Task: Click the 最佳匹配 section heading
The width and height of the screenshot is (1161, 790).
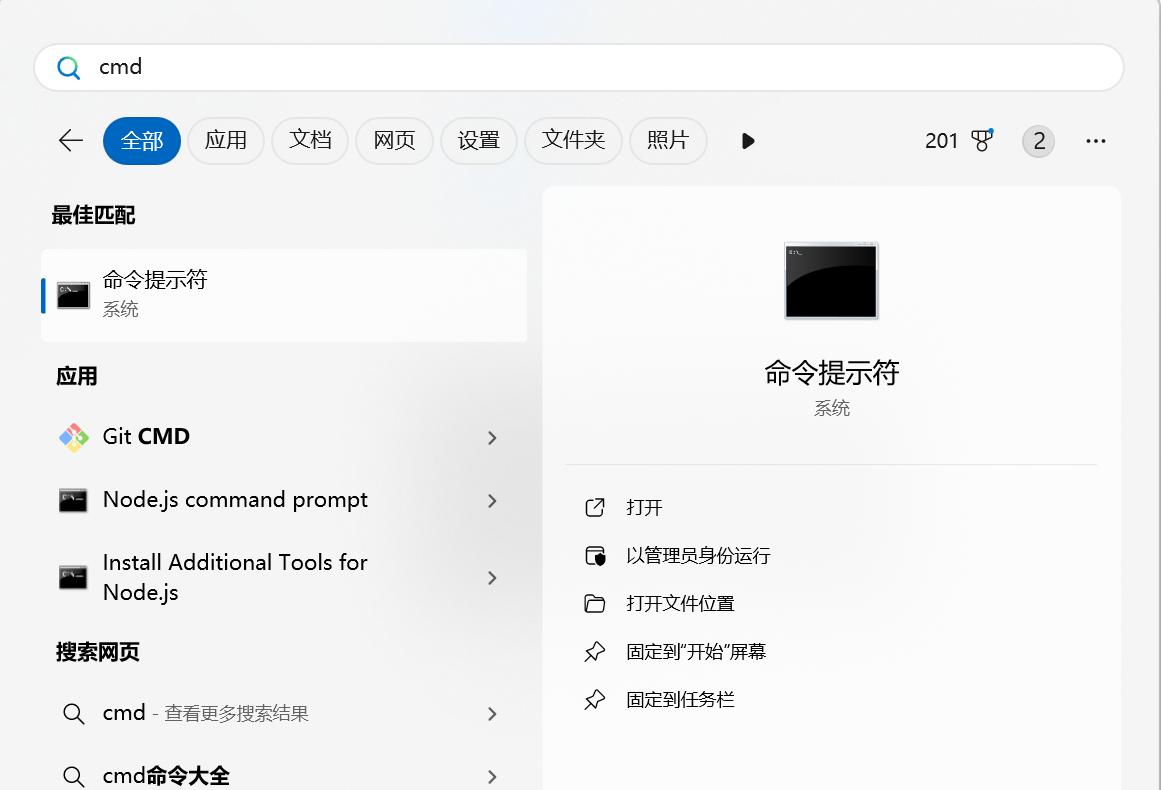Action: pos(93,215)
